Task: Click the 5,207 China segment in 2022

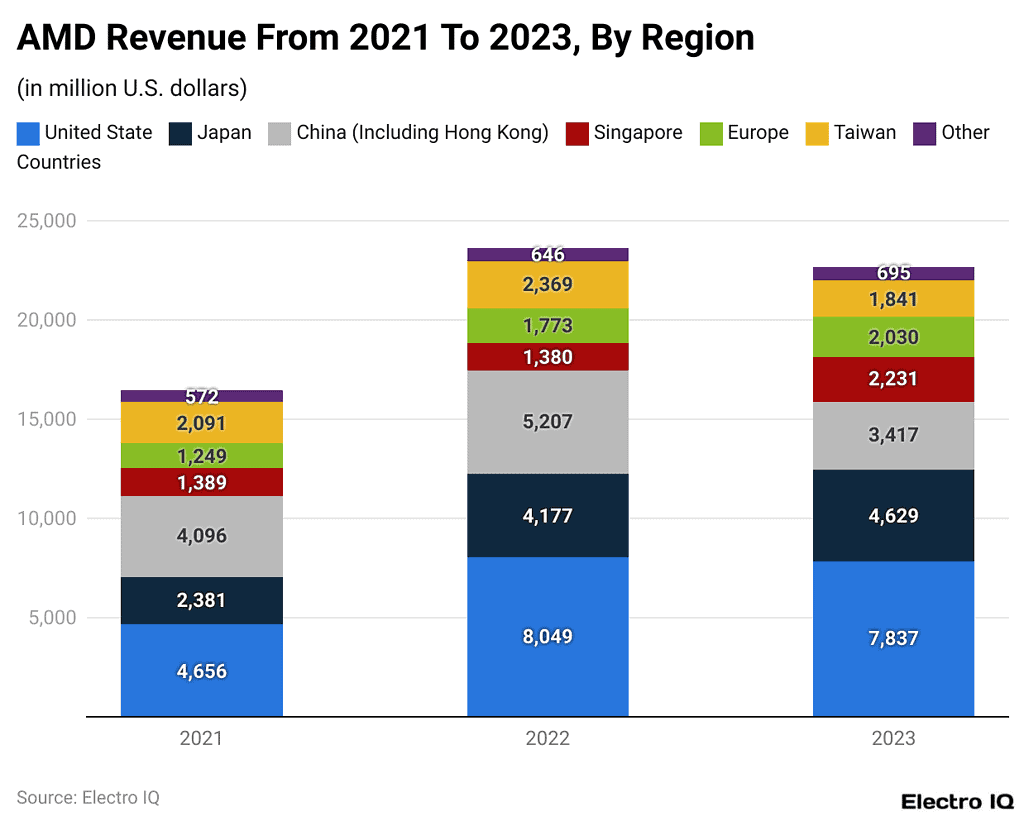Action: (x=548, y=422)
